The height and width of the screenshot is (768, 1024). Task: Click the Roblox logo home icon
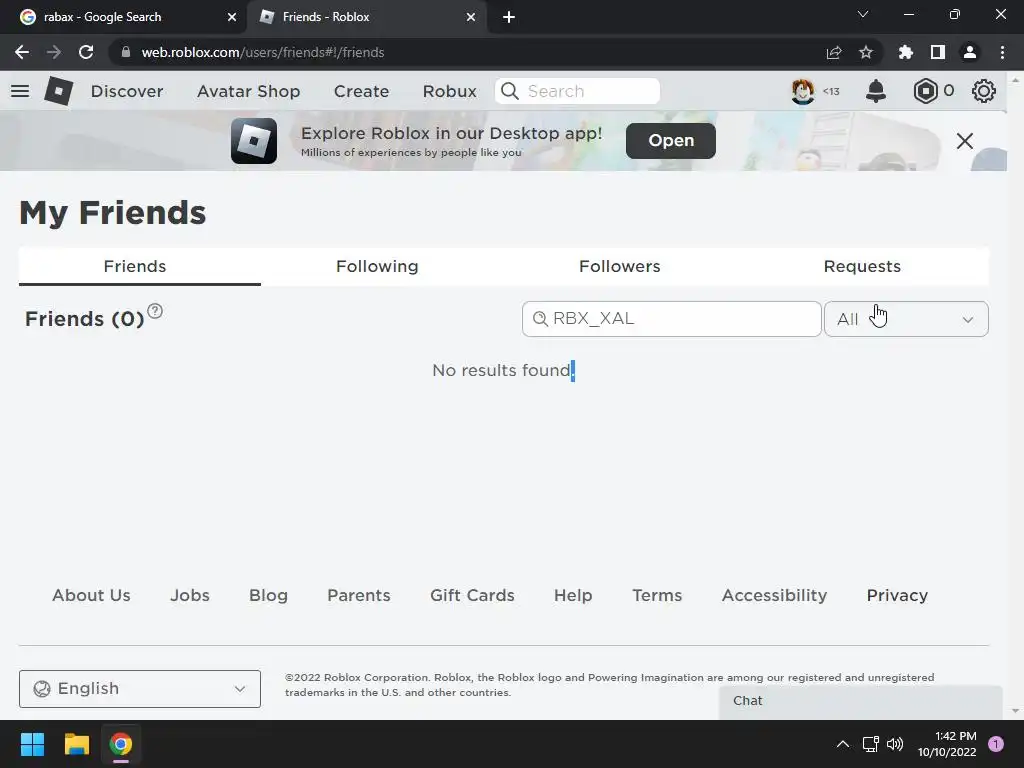[58, 91]
